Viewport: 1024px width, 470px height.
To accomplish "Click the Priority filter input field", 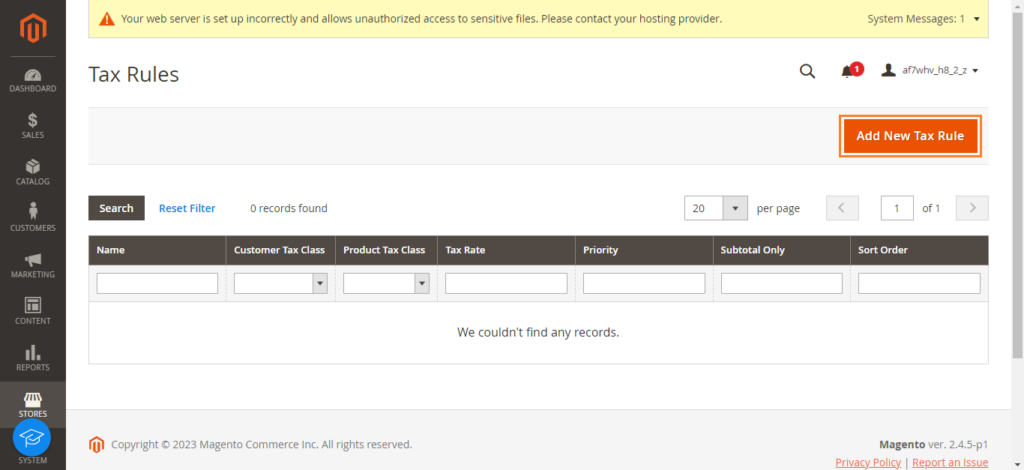I will [644, 283].
